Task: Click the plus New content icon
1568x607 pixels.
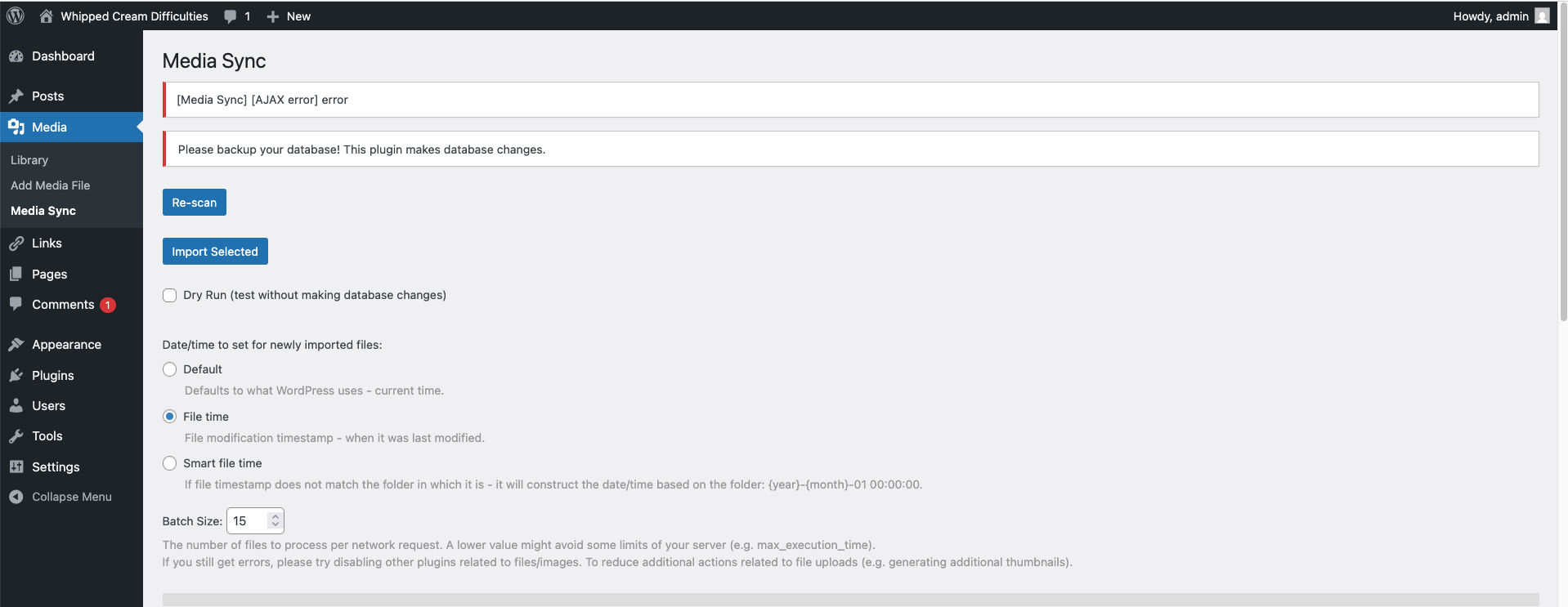Action: coord(273,16)
